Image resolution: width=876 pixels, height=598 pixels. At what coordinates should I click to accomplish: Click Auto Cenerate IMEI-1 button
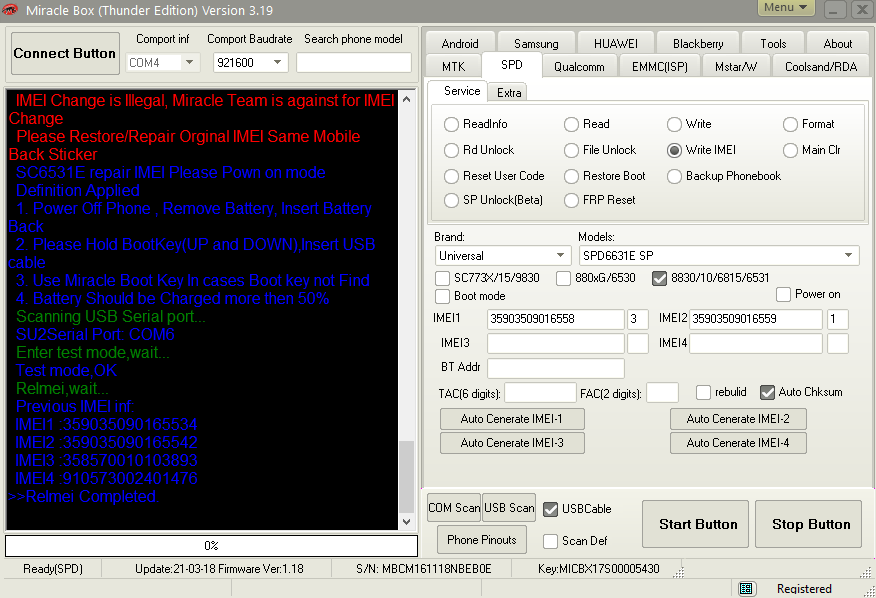512,419
